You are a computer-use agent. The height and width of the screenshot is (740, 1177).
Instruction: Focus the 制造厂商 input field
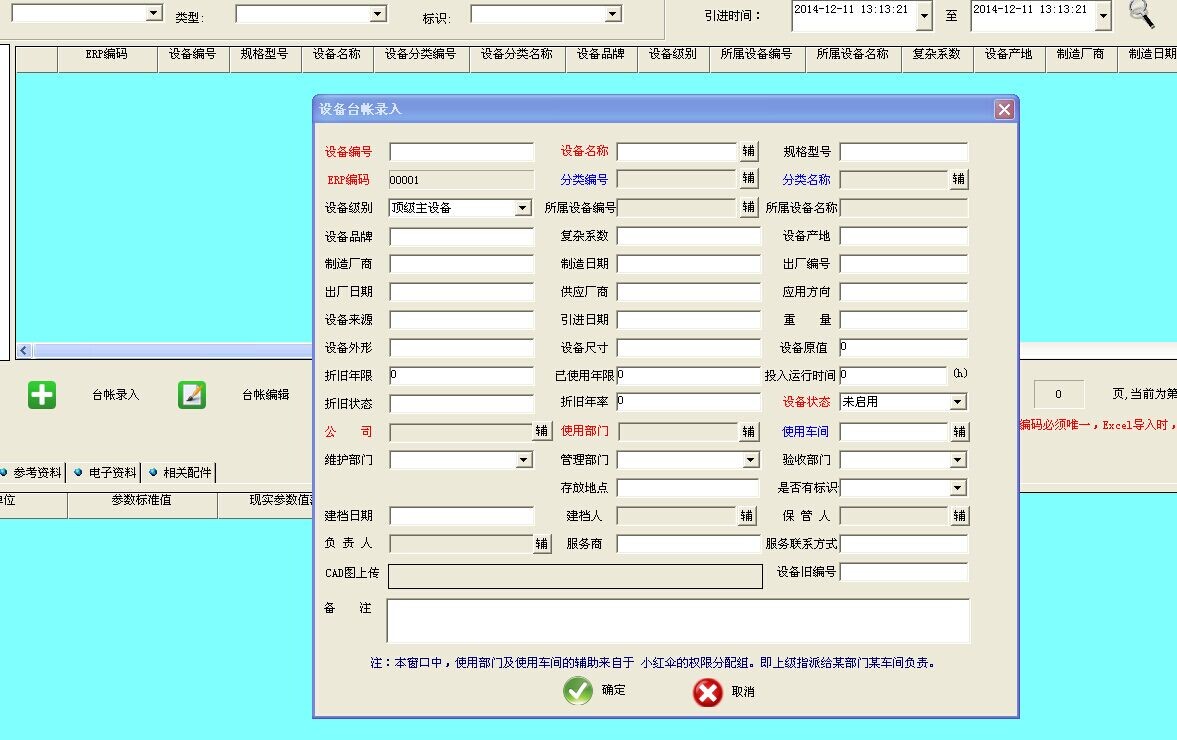coord(462,263)
